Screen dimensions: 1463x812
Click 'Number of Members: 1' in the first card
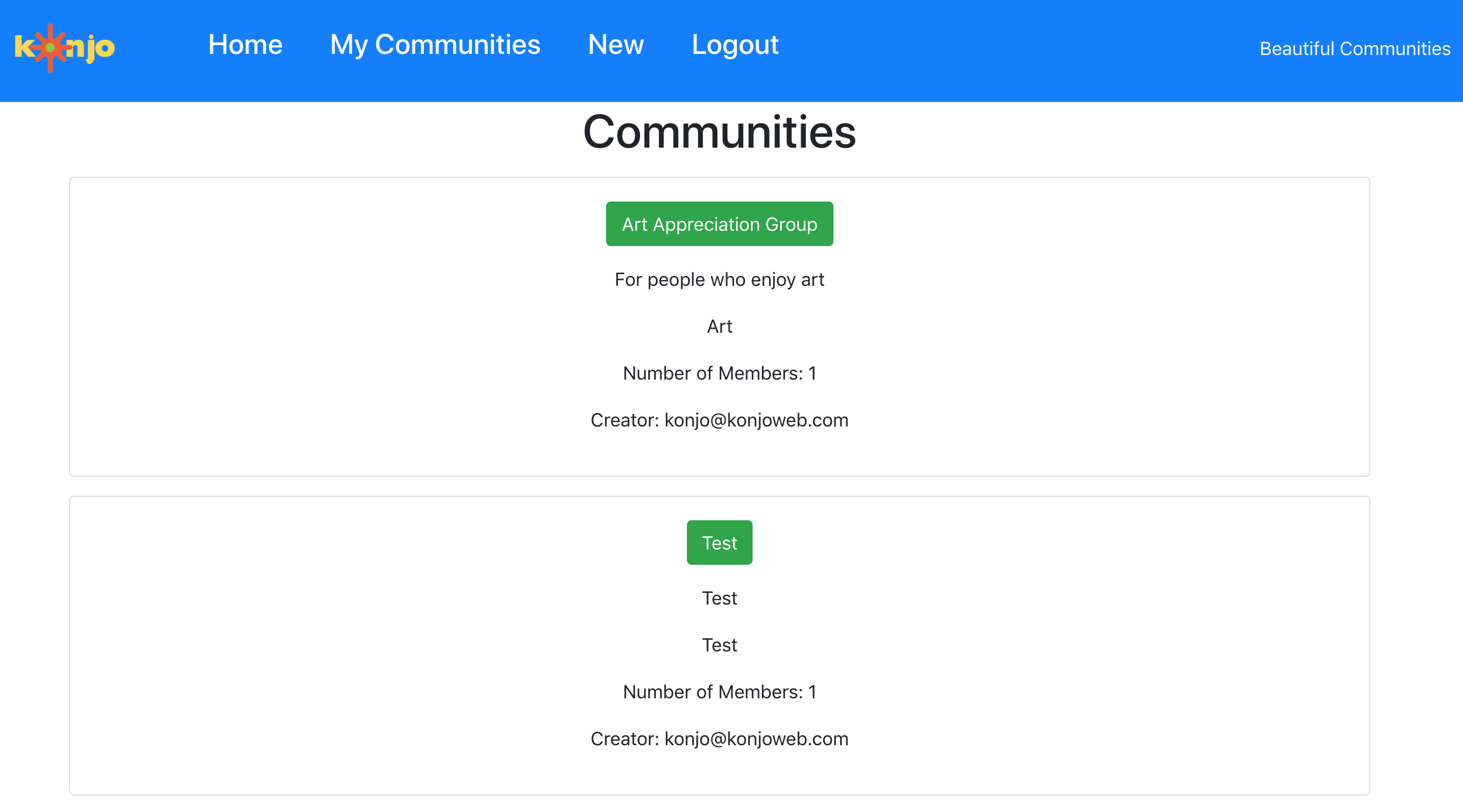coord(720,373)
